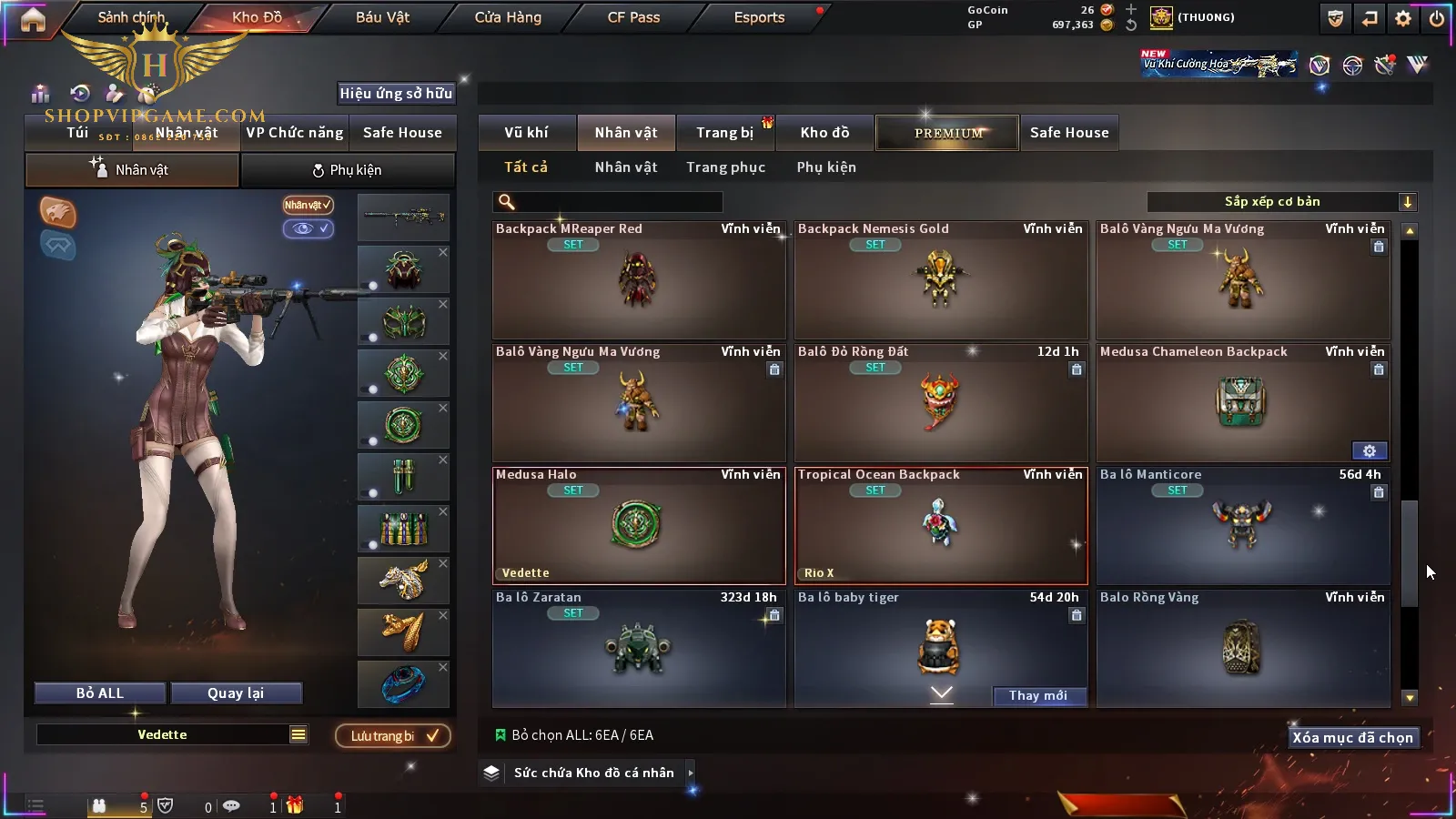Image resolution: width=1456 pixels, height=819 pixels.
Task: Open the CF Pass menu
Action: [x=633, y=17]
